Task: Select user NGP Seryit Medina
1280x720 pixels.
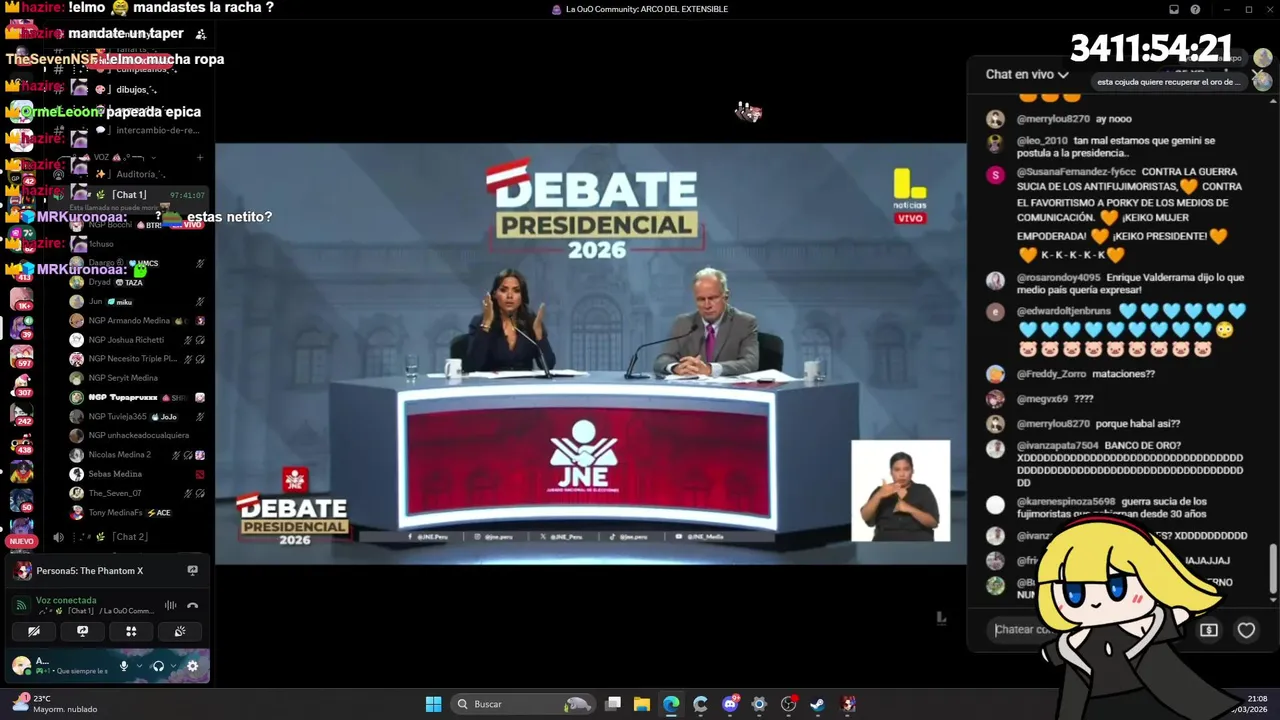Action: pyautogui.click(x=123, y=378)
